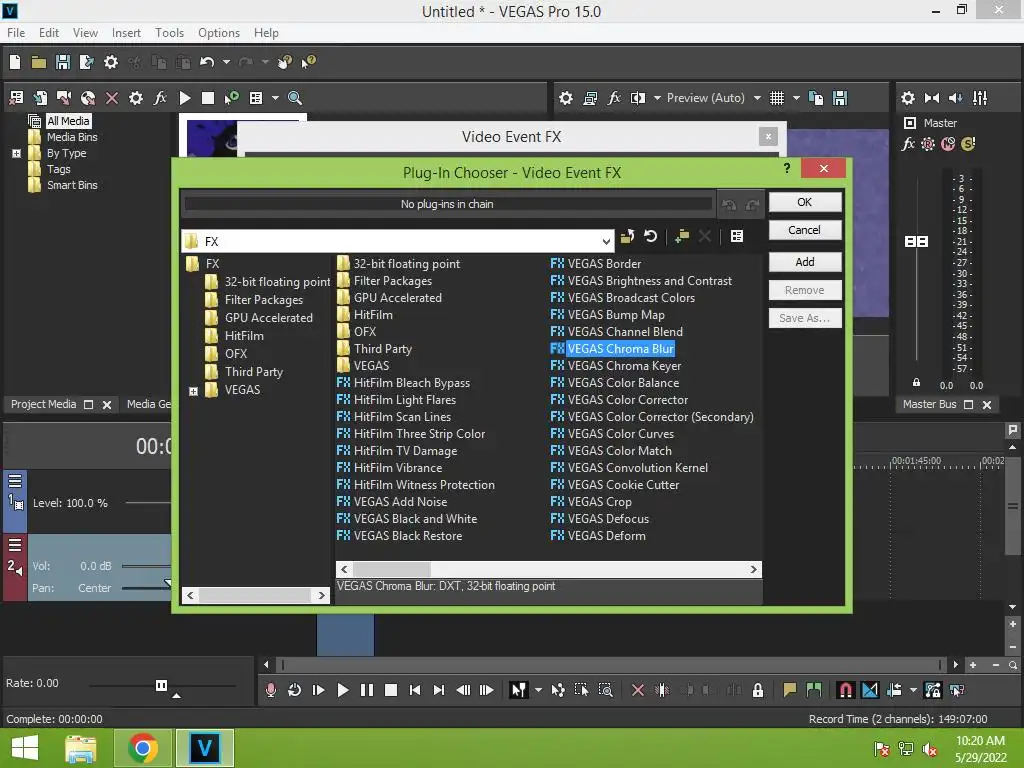Go to start in transport bar
1024x768 pixels.
(415, 690)
